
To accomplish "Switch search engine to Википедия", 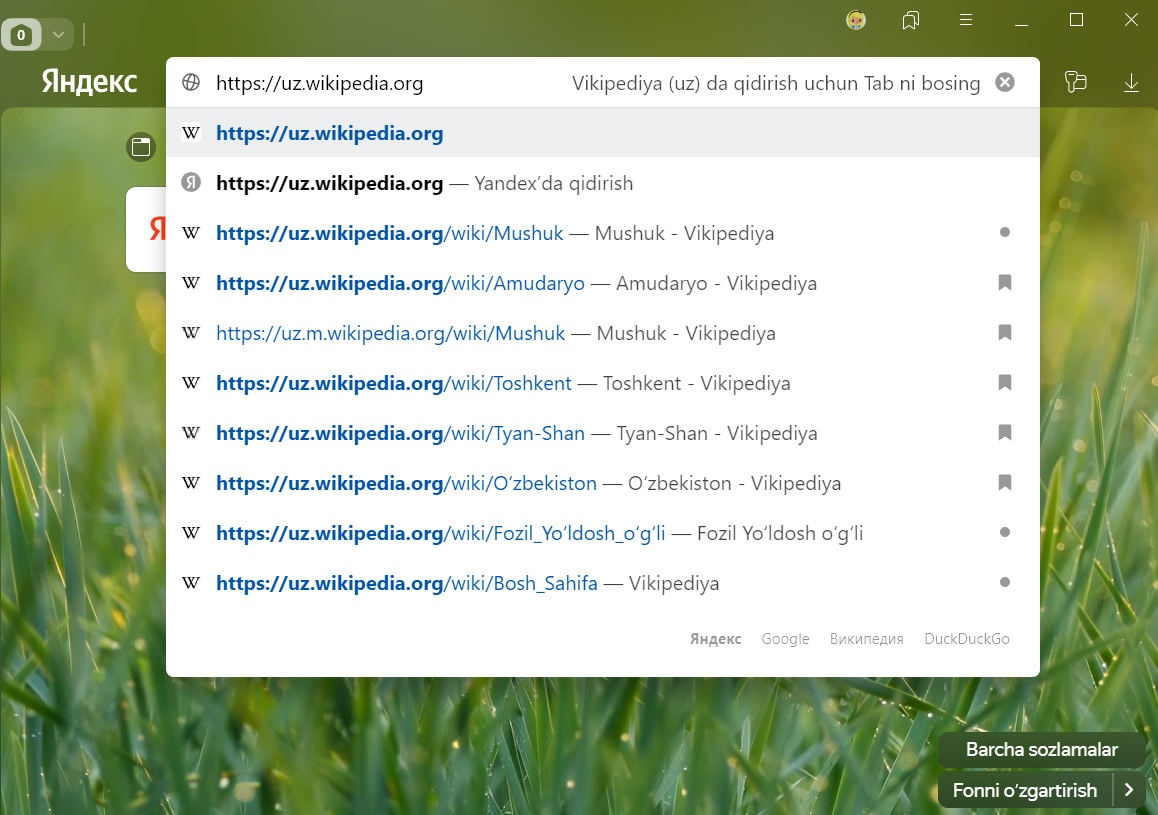I will click(x=866, y=639).
